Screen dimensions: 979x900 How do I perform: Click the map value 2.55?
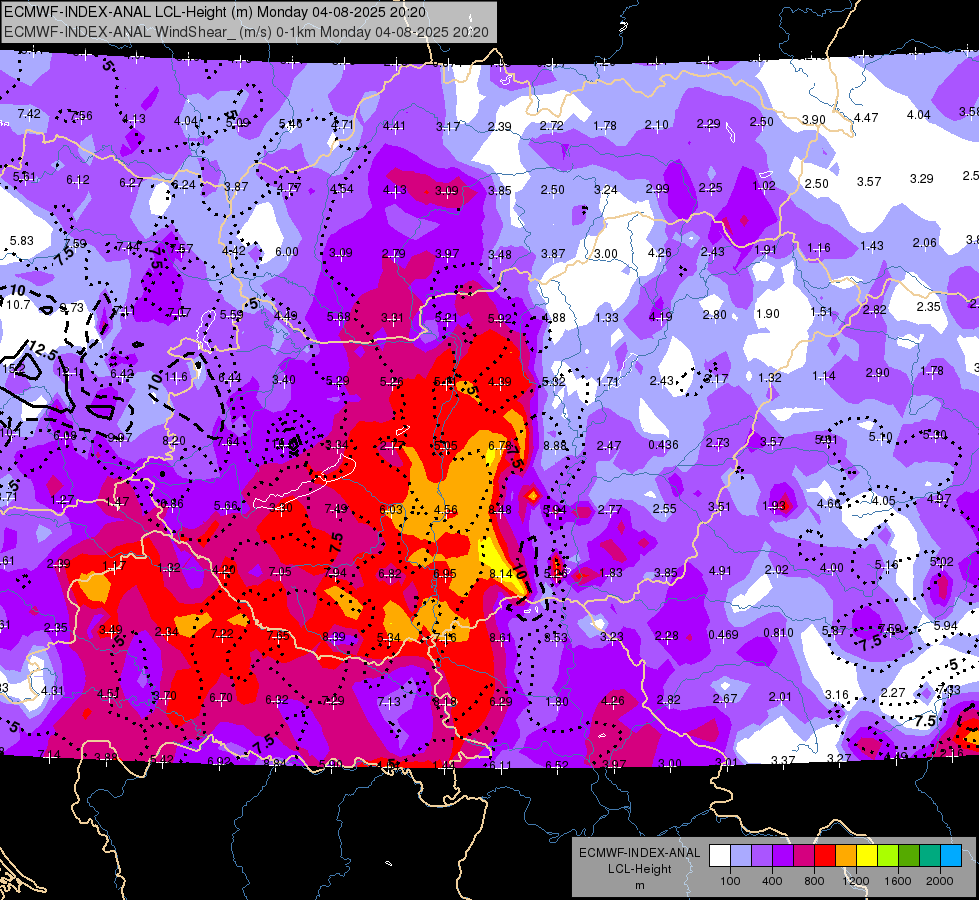664,508
